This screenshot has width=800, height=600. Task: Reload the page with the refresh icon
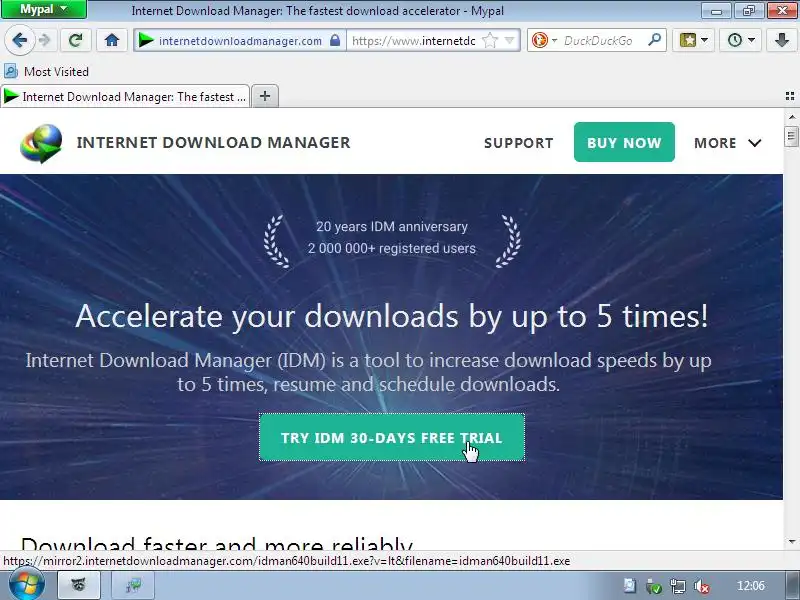[x=76, y=40]
